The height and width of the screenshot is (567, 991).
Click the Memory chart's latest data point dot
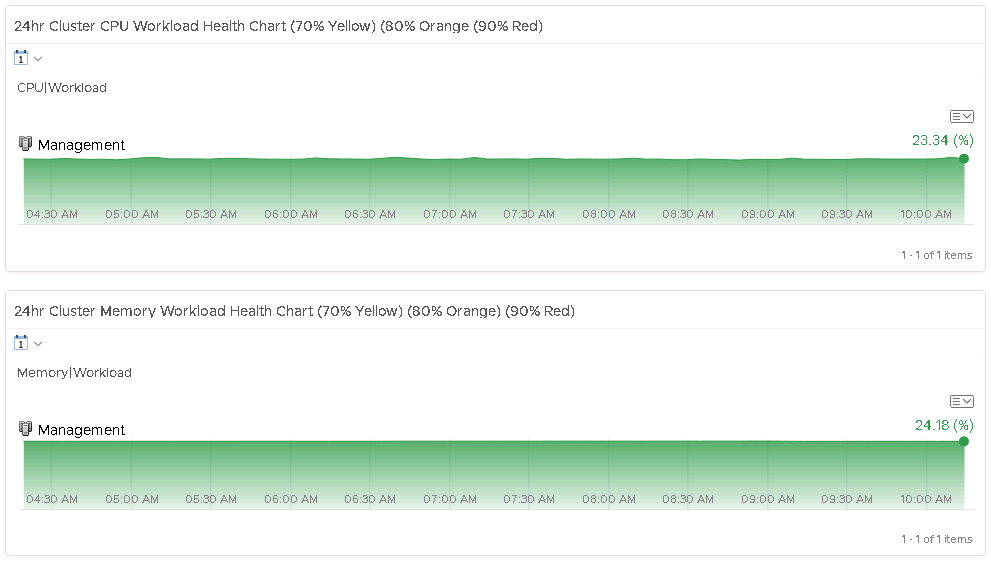point(964,441)
